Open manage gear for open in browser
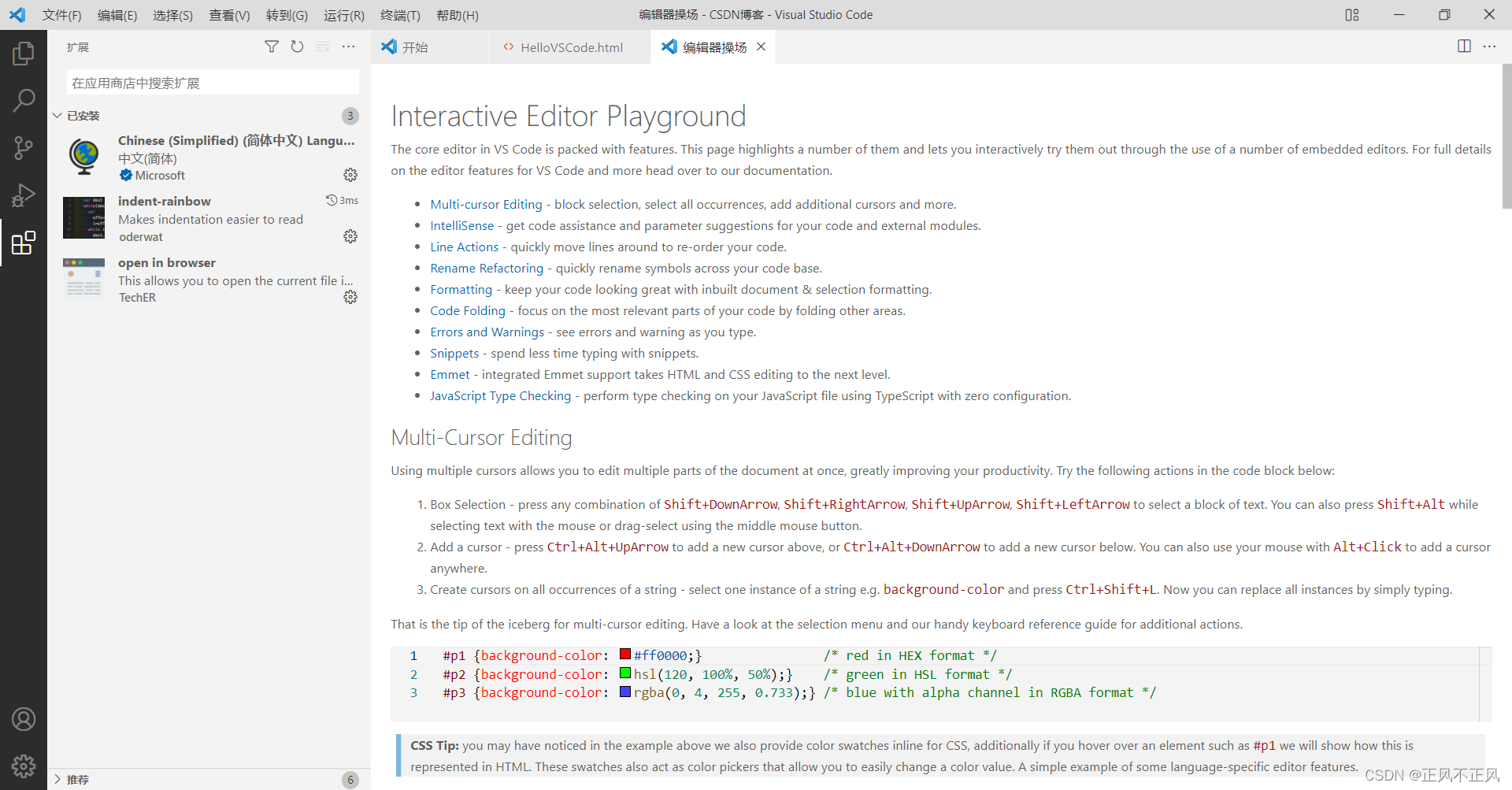This screenshot has height=790, width=1512. click(x=350, y=297)
